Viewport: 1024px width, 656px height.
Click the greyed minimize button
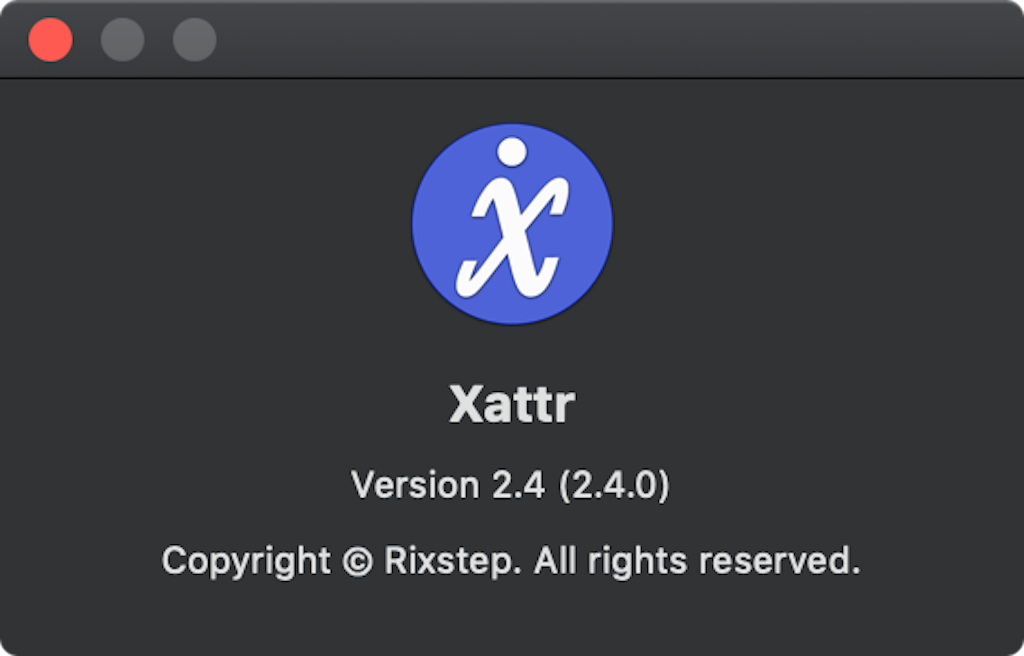tap(122, 40)
